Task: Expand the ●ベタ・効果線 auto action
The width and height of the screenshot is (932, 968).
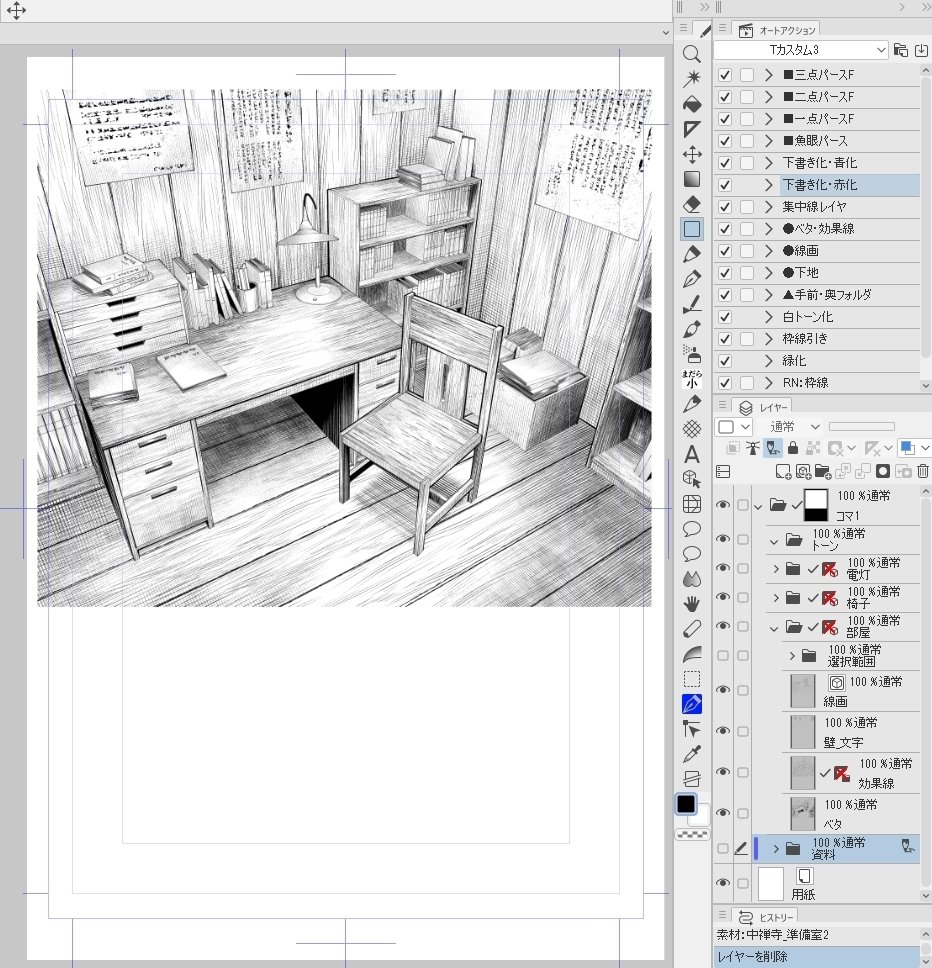Action: pos(768,229)
